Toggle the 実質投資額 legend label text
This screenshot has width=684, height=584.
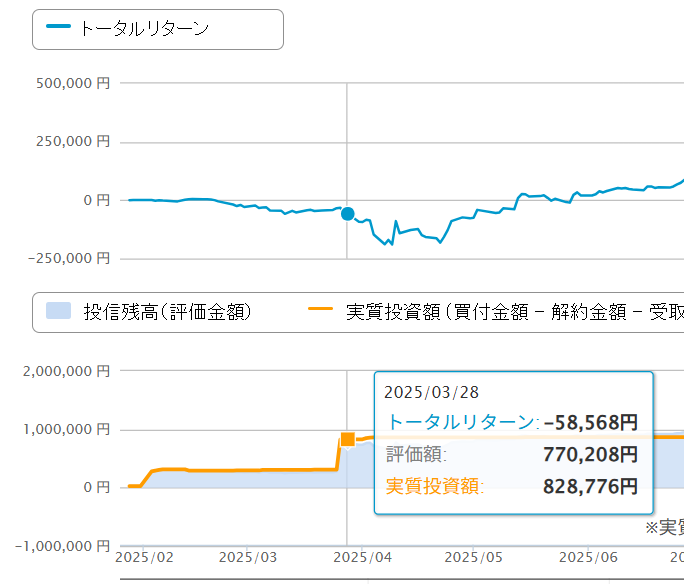coord(510,312)
